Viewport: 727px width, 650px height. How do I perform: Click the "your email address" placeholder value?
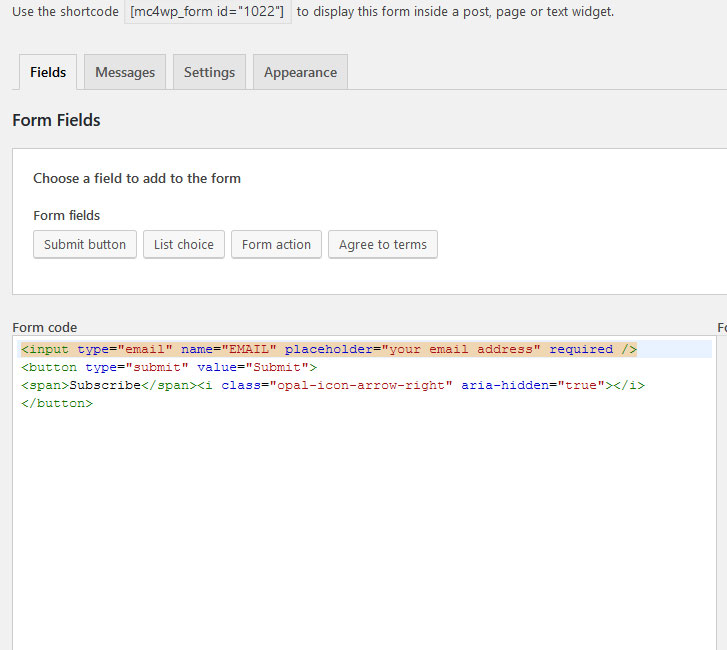(465, 349)
